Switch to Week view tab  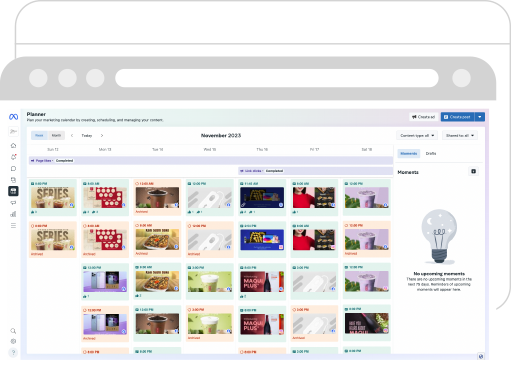(39, 135)
